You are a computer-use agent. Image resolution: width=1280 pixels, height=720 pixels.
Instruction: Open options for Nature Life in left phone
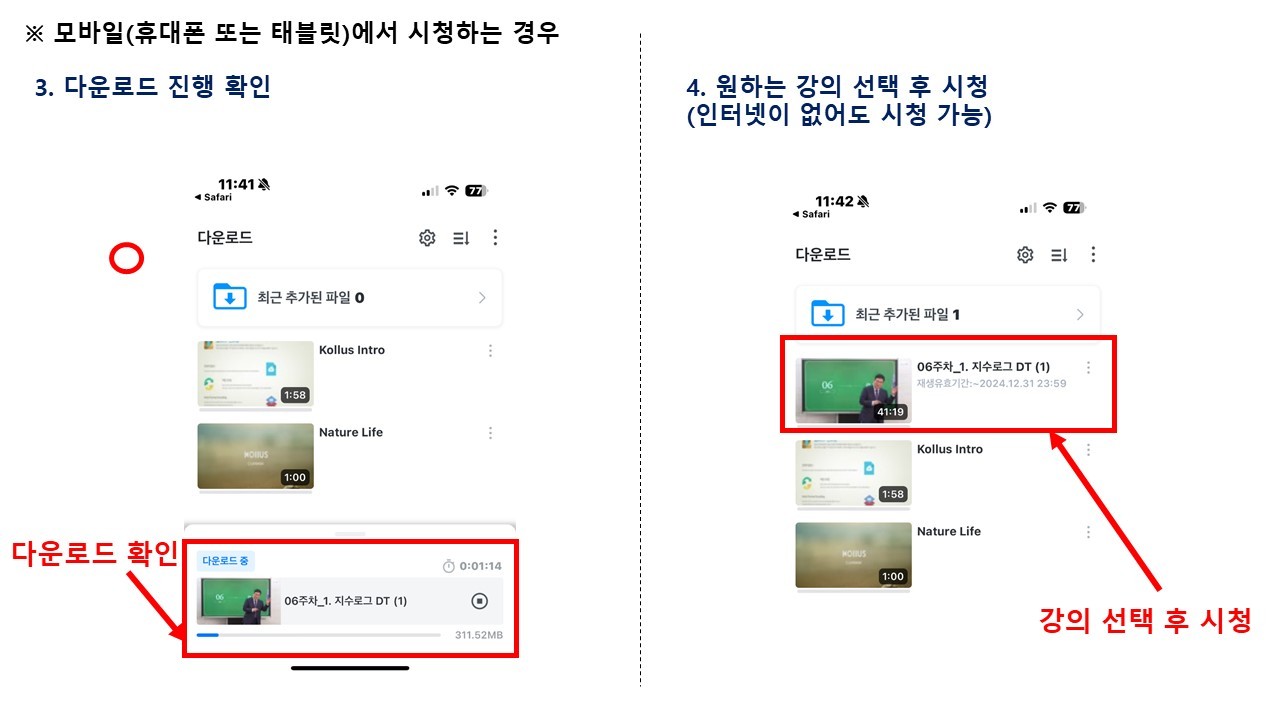click(x=490, y=433)
